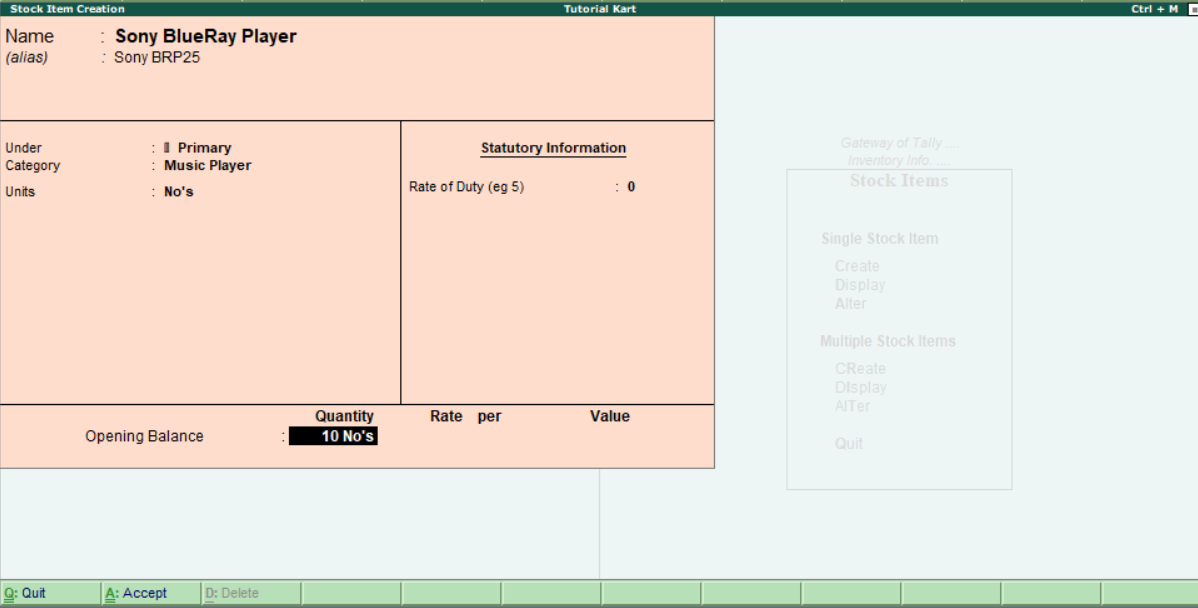Click the A: Accept button

151,593
